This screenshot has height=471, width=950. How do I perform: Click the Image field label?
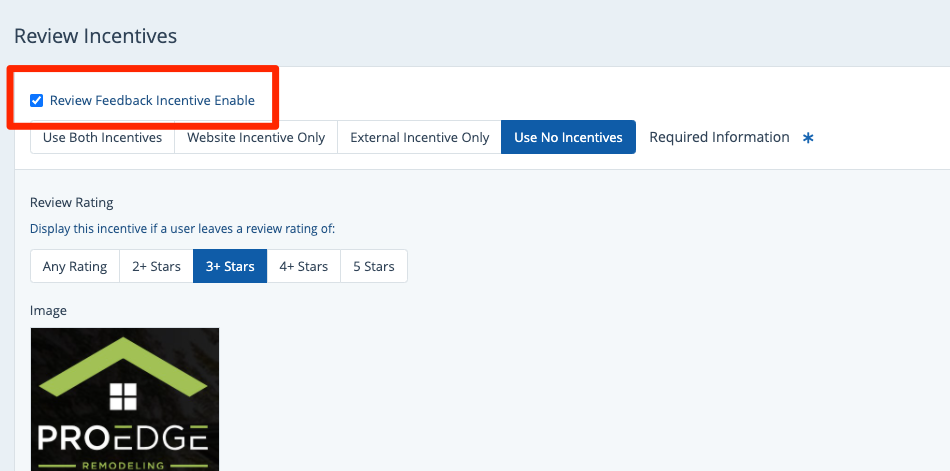48,311
